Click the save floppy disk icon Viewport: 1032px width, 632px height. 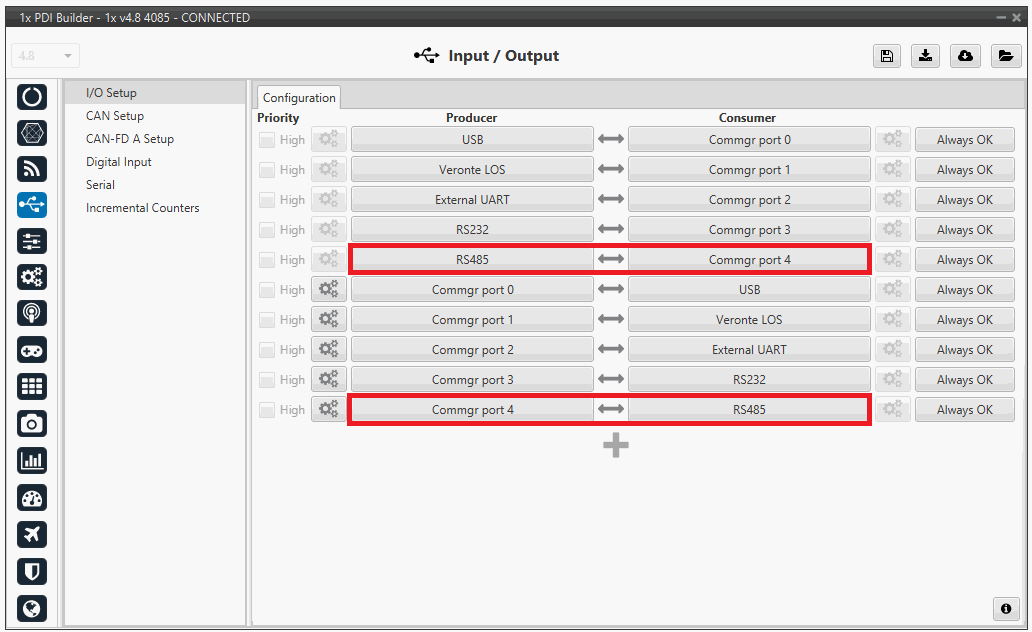[887, 56]
